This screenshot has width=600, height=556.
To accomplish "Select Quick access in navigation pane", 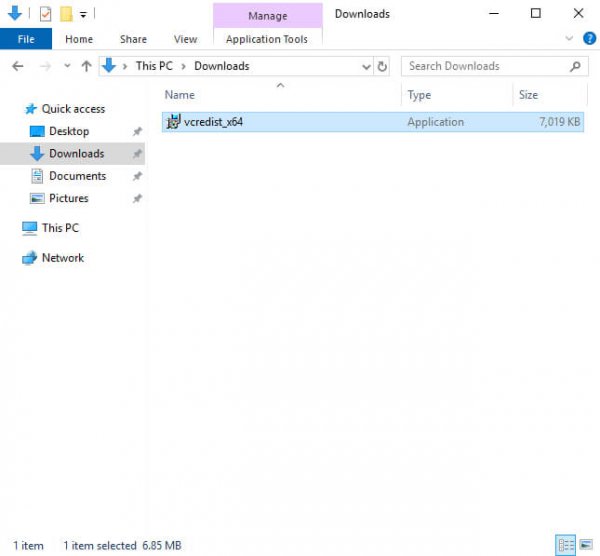I will point(73,109).
